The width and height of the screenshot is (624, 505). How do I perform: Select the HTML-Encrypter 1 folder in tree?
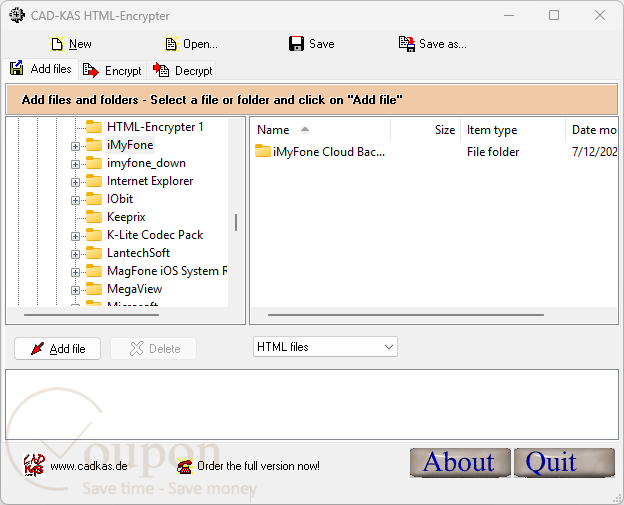[x=155, y=127]
